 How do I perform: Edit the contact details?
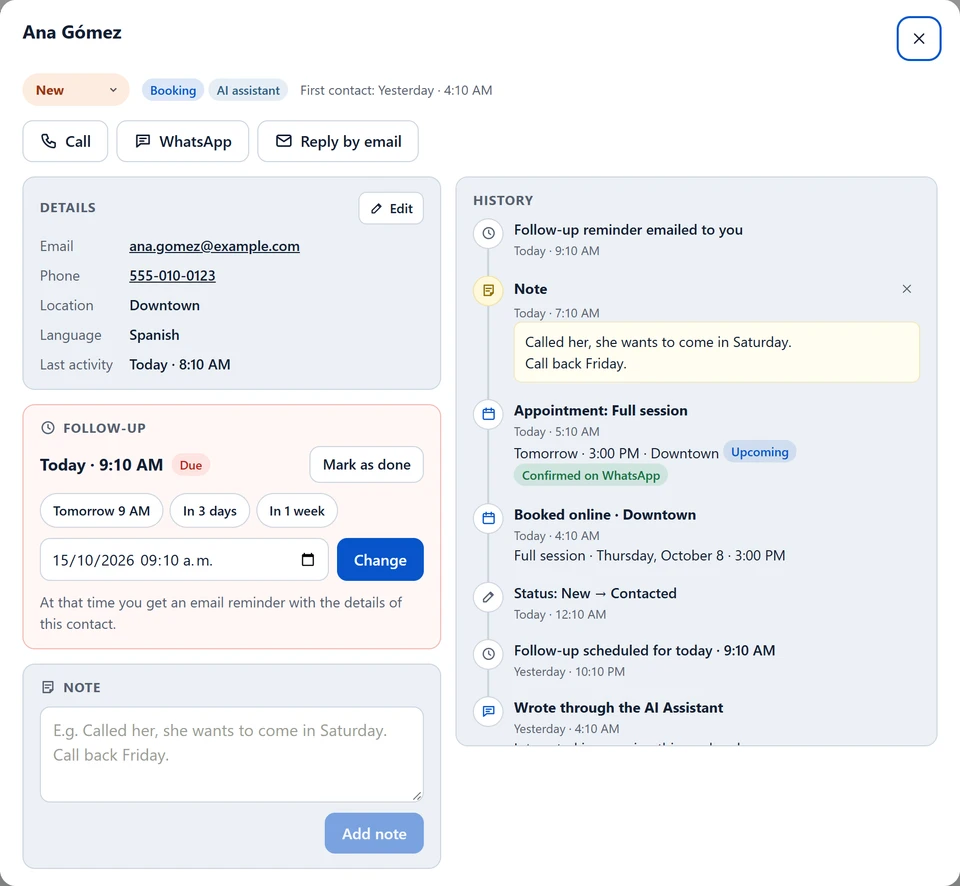(x=391, y=208)
